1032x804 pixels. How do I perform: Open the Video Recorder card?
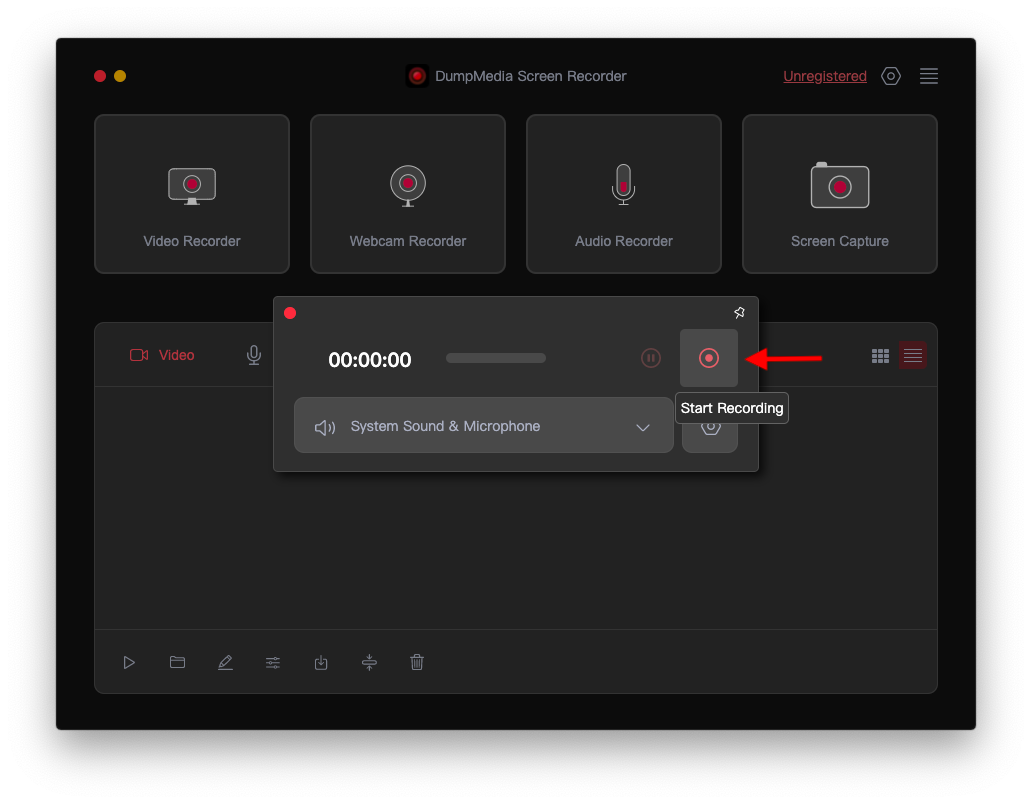click(192, 193)
